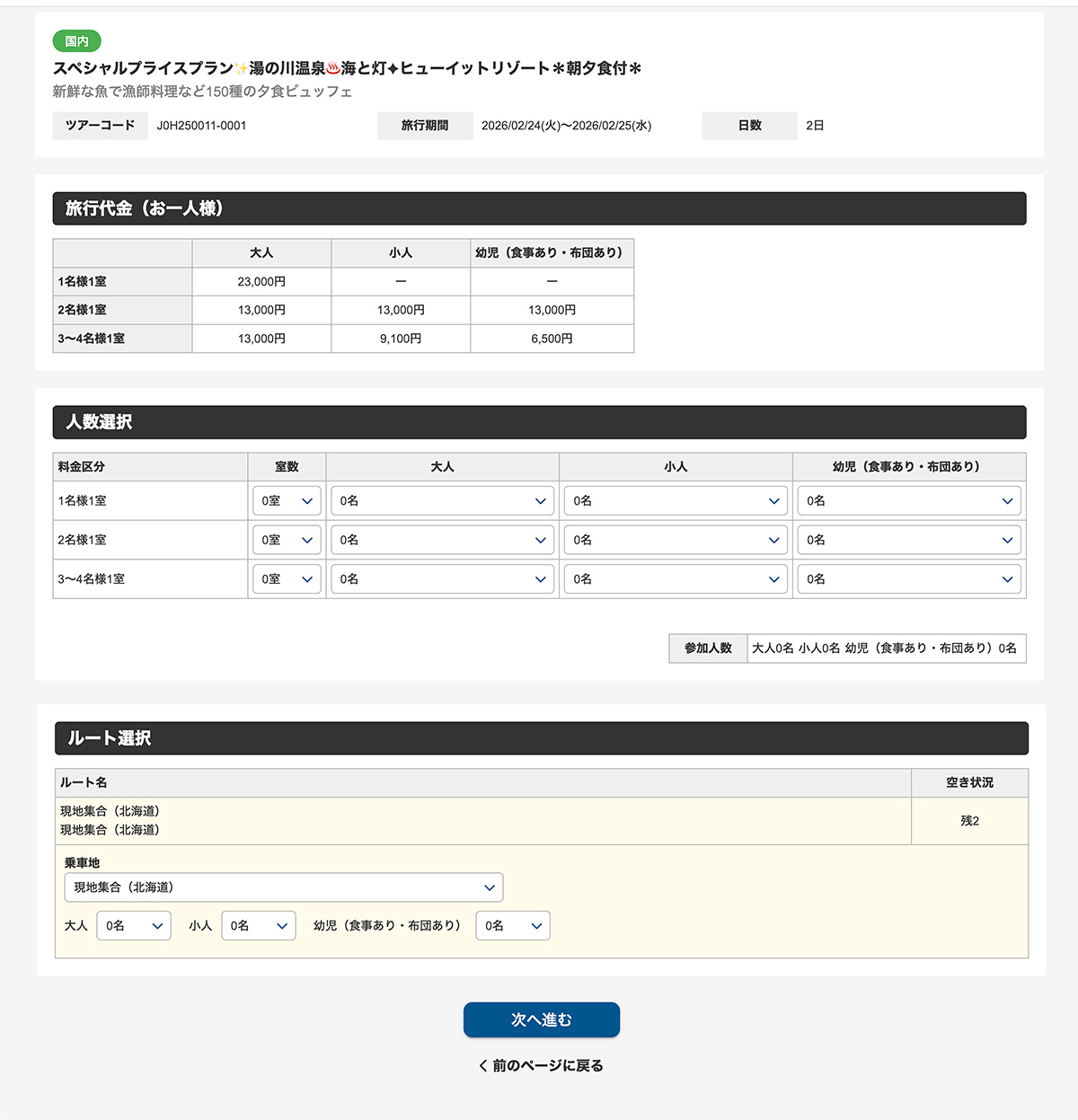Viewport: 1078px width, 1120px height.
Task: Open the 大人 dropdown for 2名様1室
Action: click(442, 539)
